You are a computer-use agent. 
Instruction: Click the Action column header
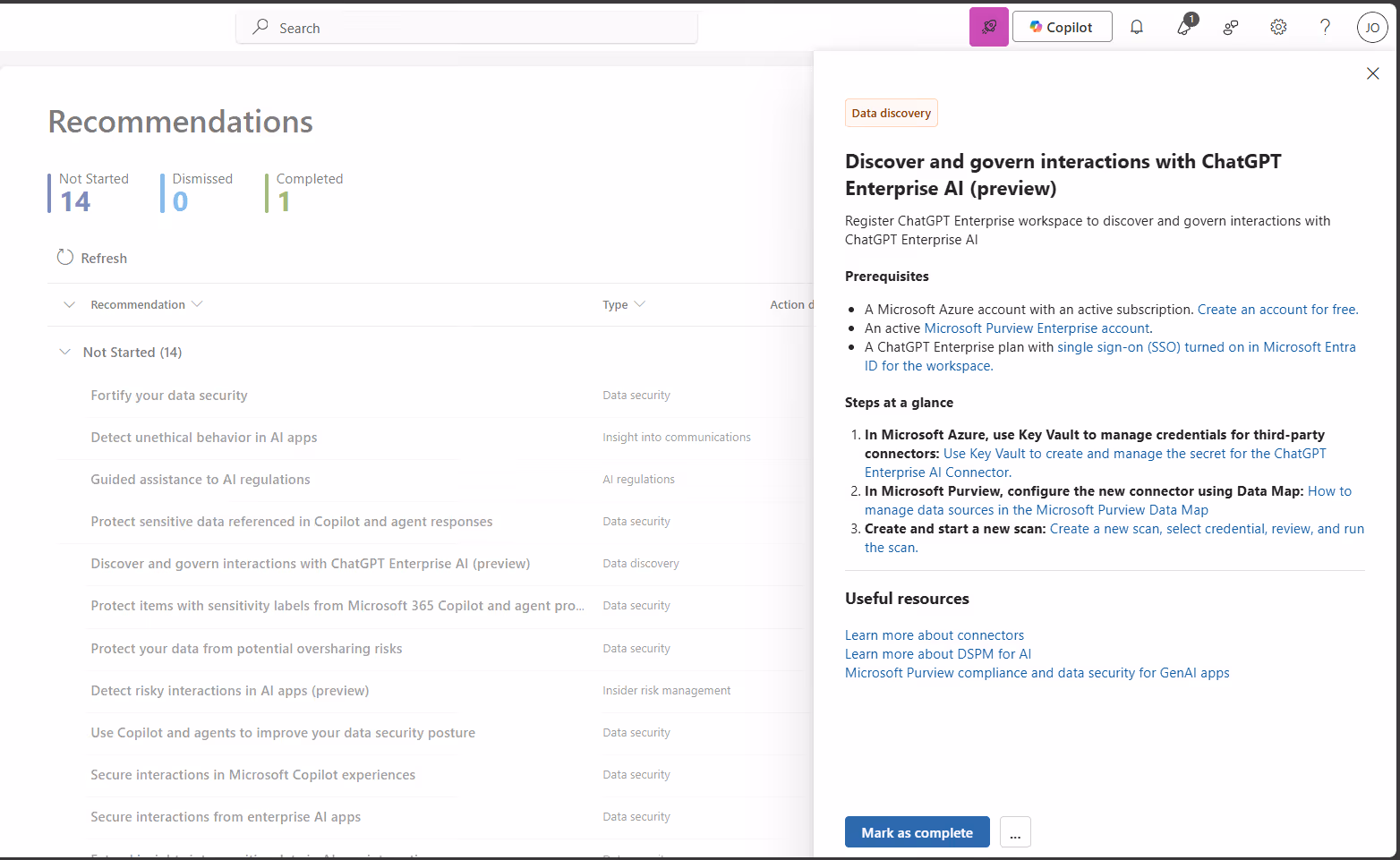791,305
